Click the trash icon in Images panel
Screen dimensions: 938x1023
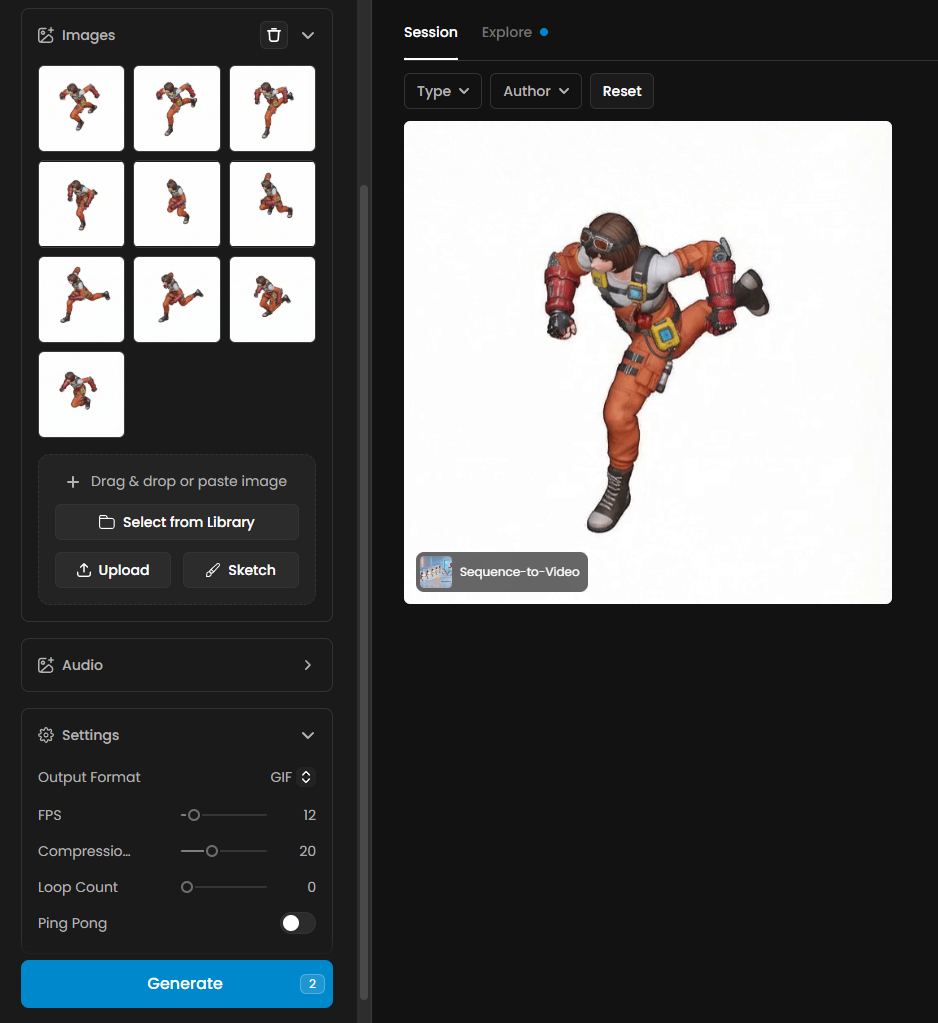click(x=274, y=35)
